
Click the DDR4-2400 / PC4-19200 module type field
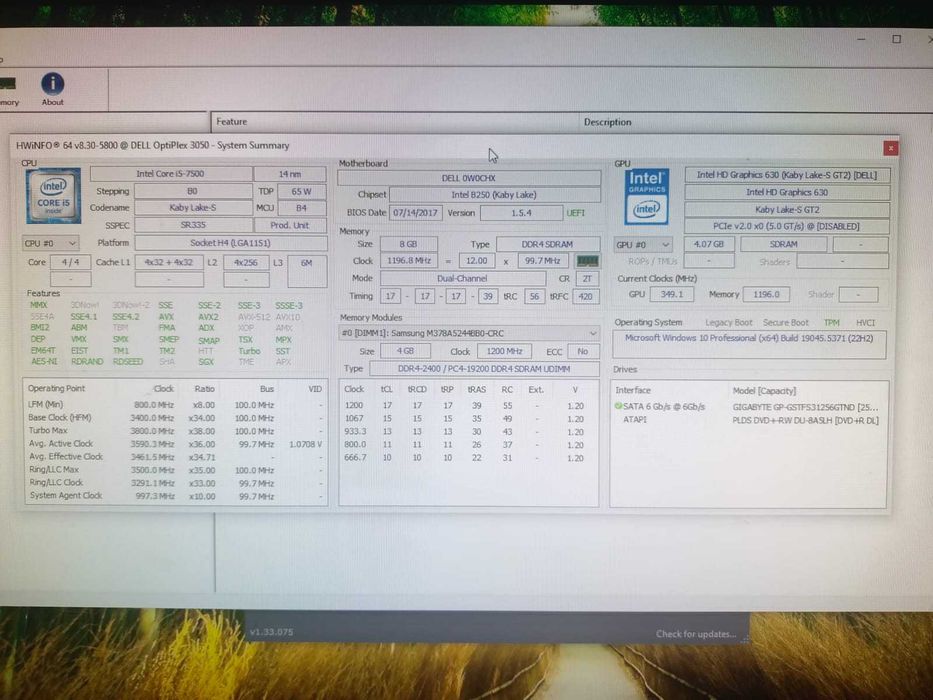(484, 369)
